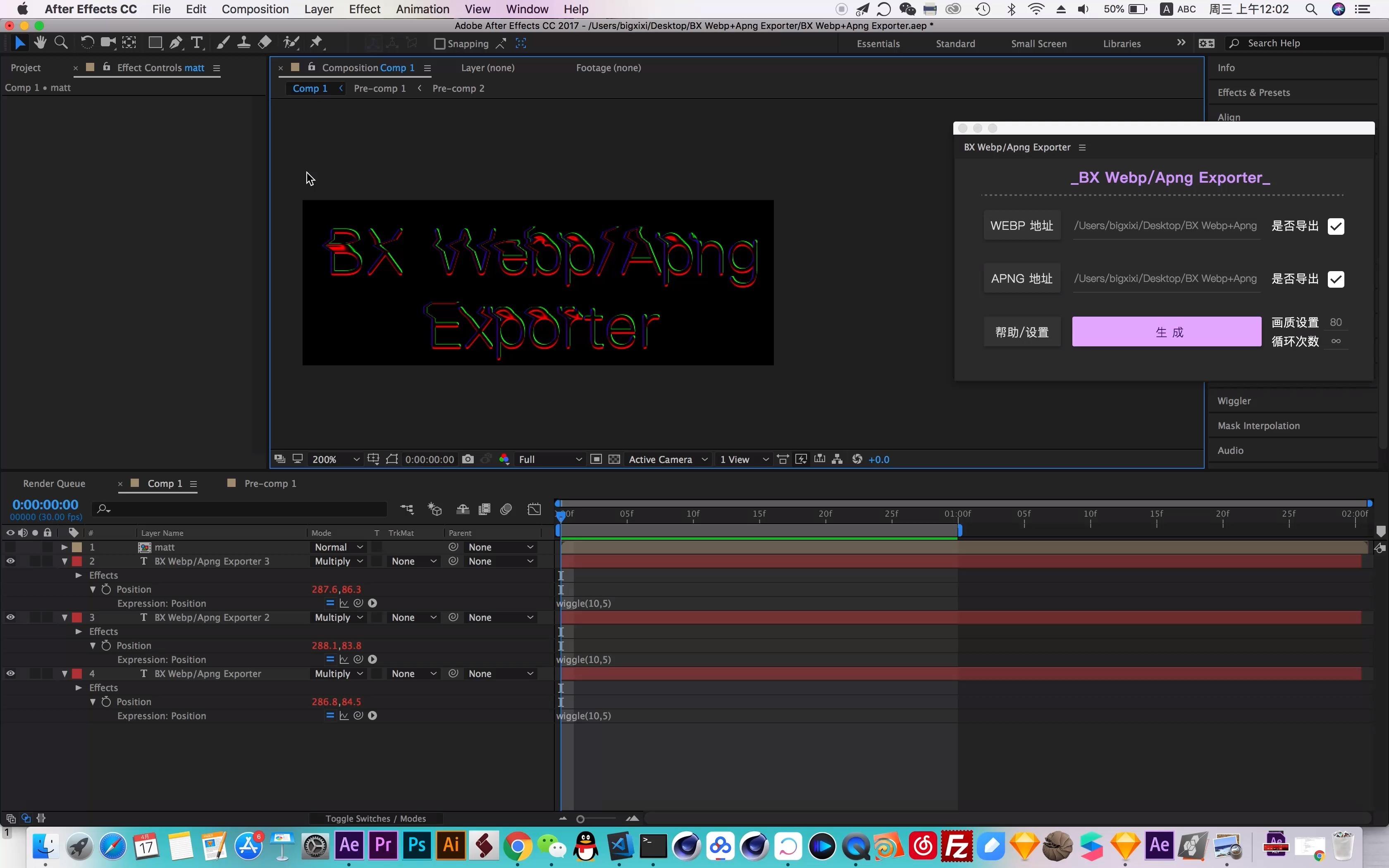Click the 帮助/设置 help settings button
The height and width of the screenshot is (868, 1389).
point(1021,332)
